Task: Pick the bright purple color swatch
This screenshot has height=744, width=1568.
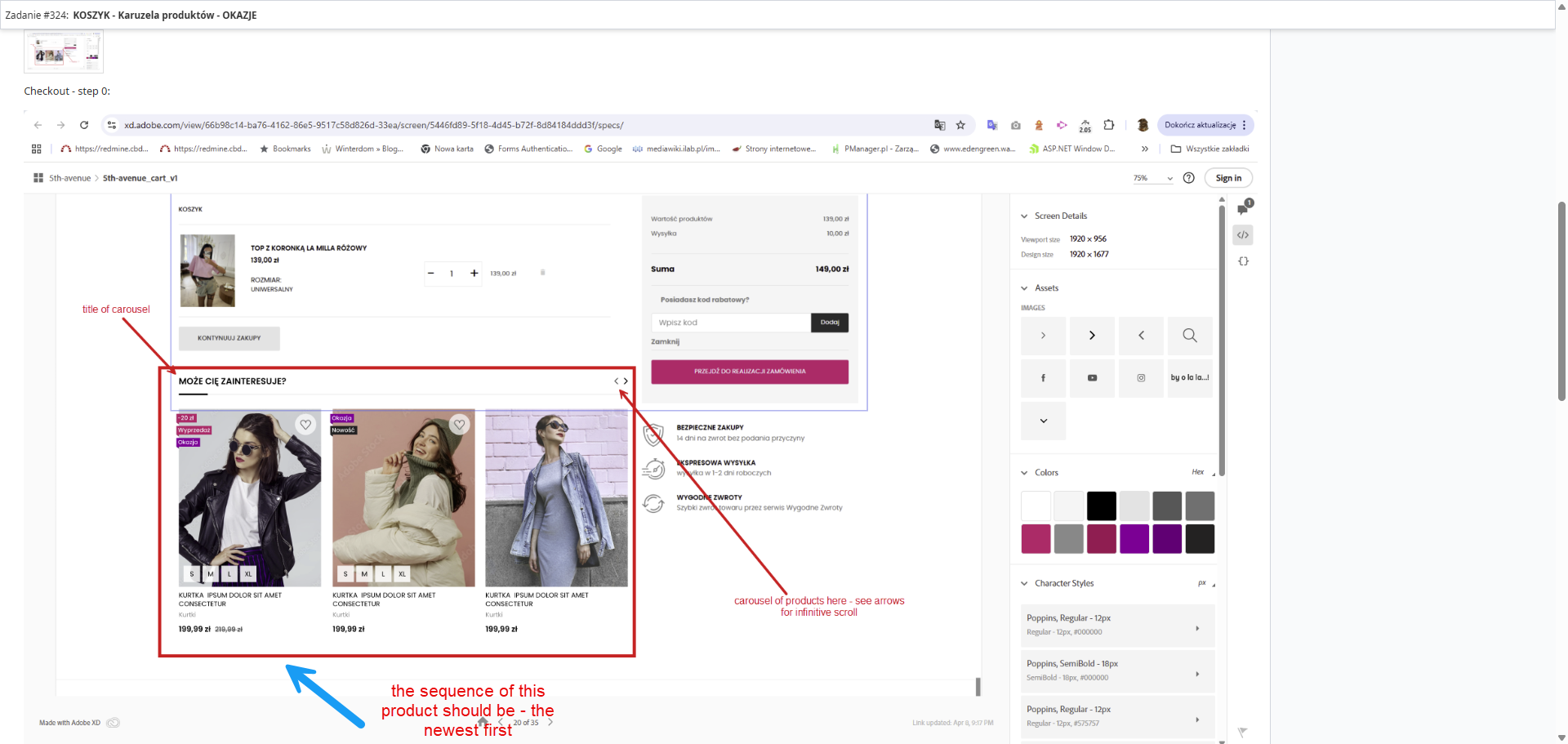Action: [1134, 539]
